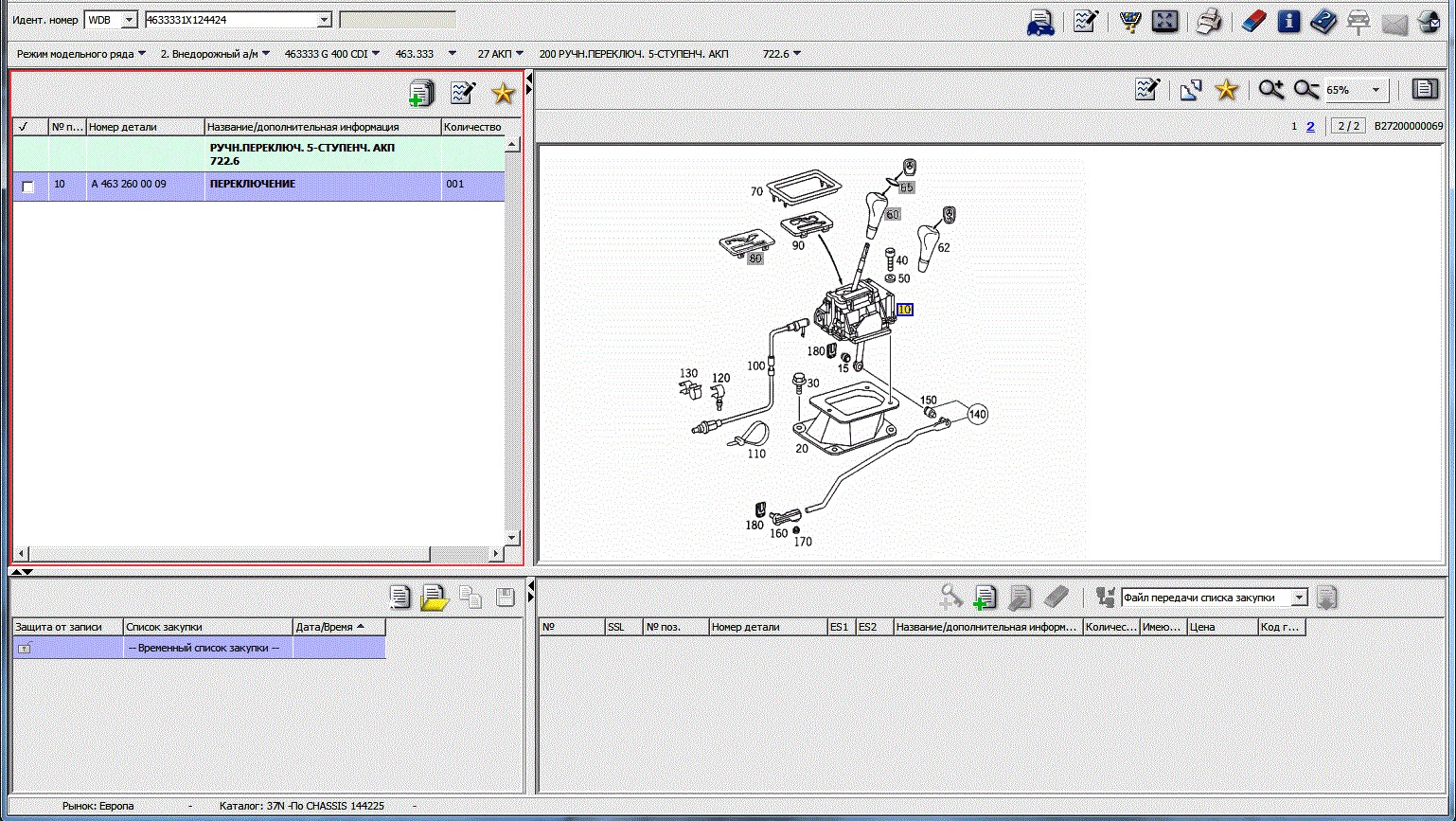Open the help book icon
The width and height of the screenshot is (1456, 821).
click(1323, 21)
